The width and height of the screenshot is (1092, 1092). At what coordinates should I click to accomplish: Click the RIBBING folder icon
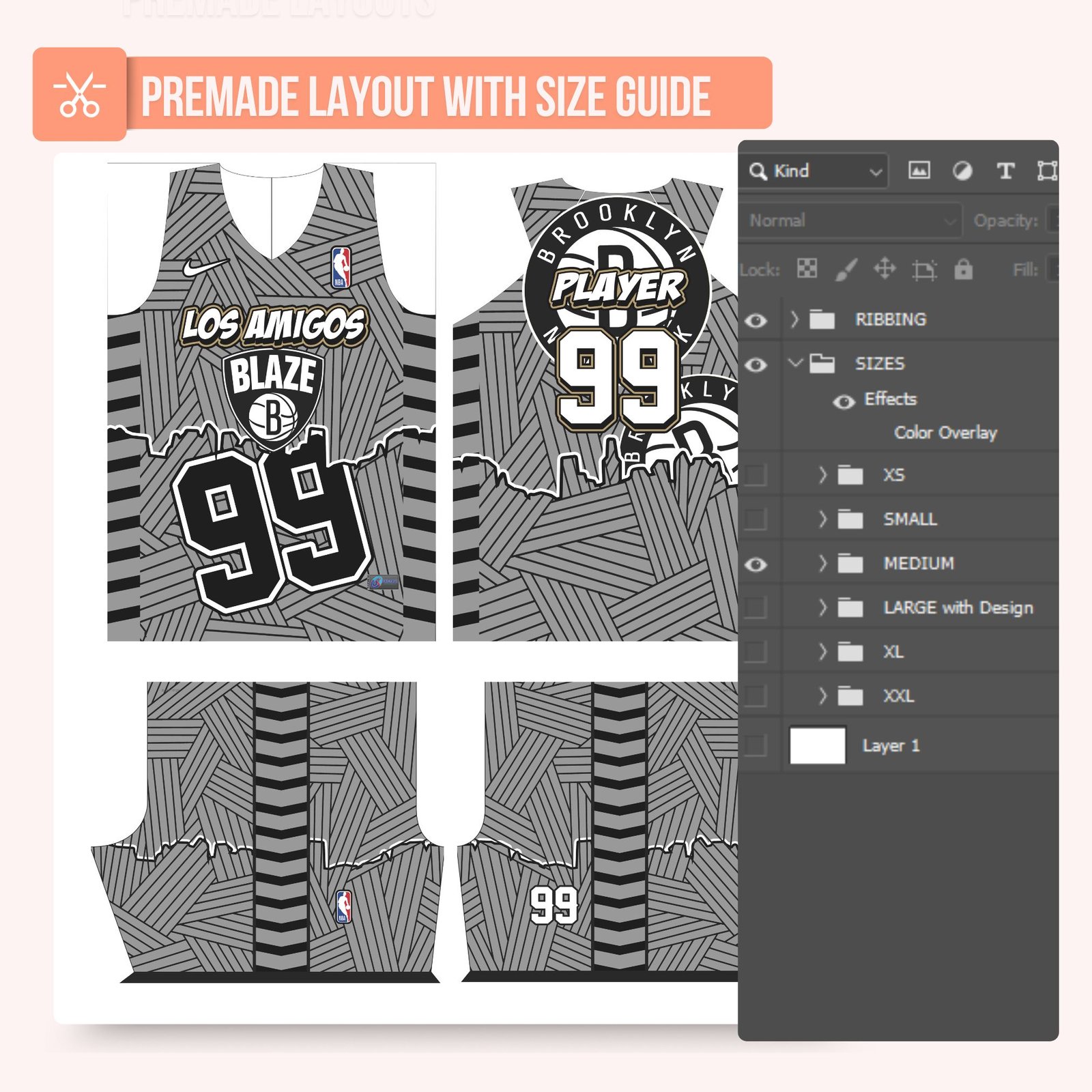point(822,319)
